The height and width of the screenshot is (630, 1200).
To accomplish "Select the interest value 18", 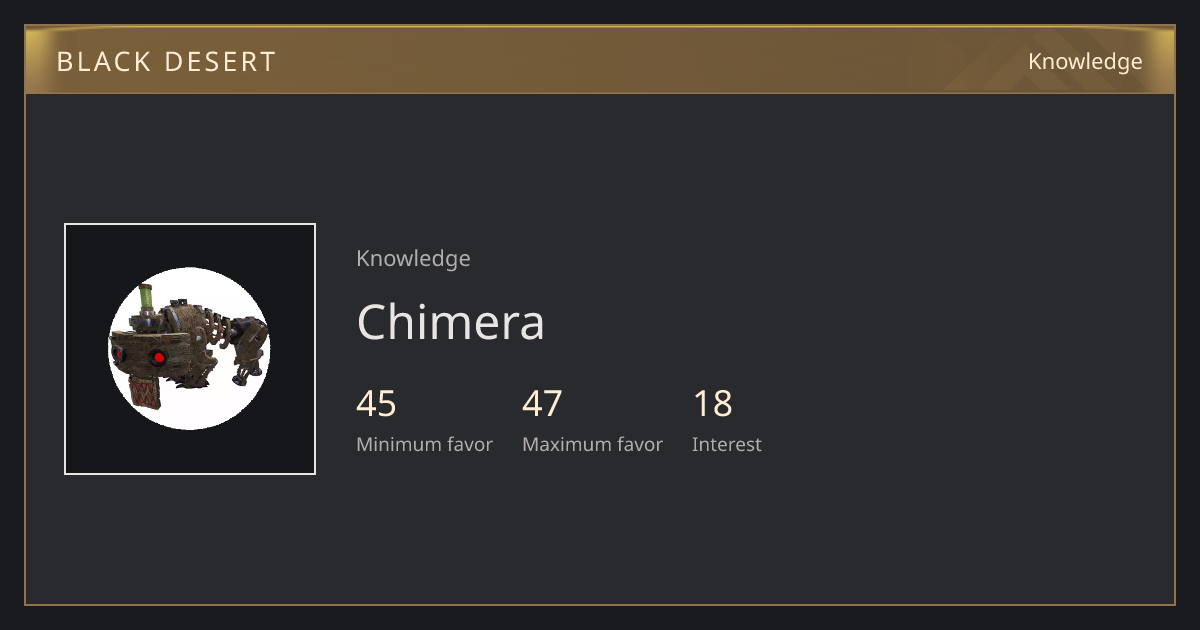I will (712, 404).
